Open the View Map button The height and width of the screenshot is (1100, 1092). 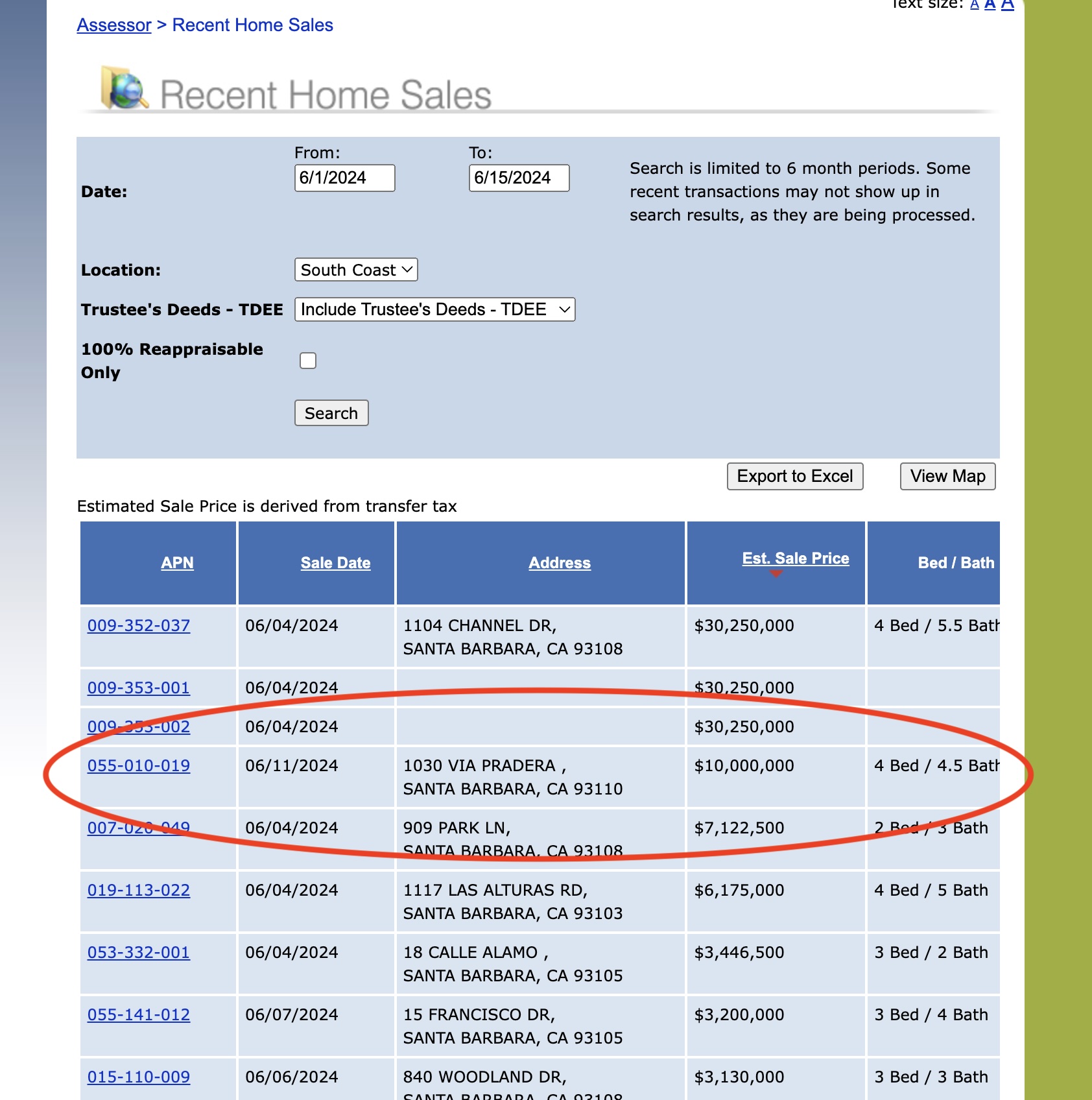coord(947,476)
